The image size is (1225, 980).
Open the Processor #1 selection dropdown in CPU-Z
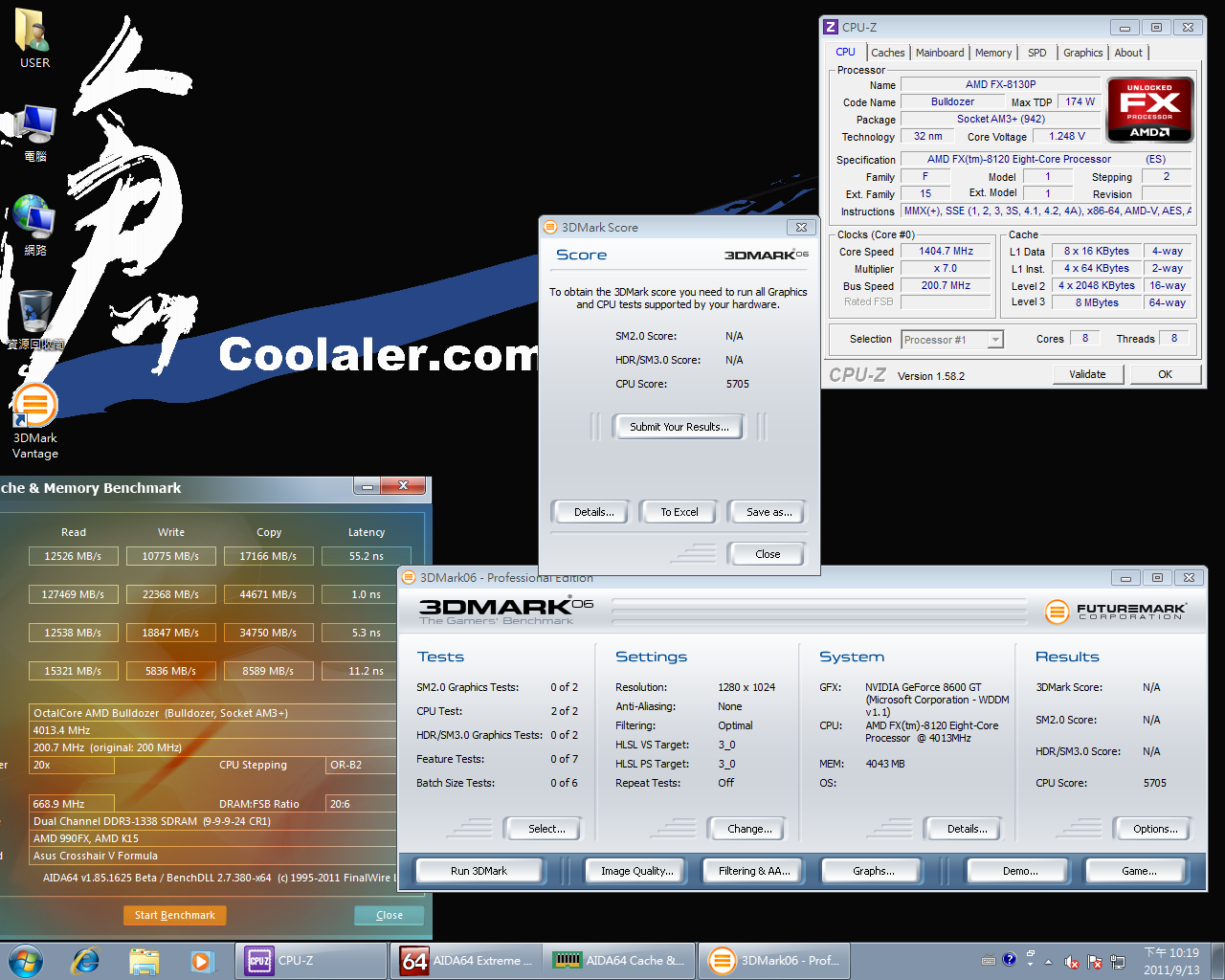tap(951, 339)
